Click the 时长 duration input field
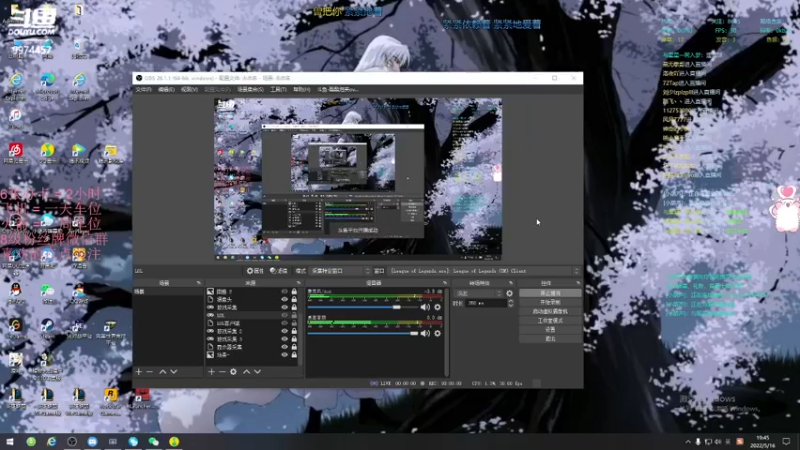 486,303
